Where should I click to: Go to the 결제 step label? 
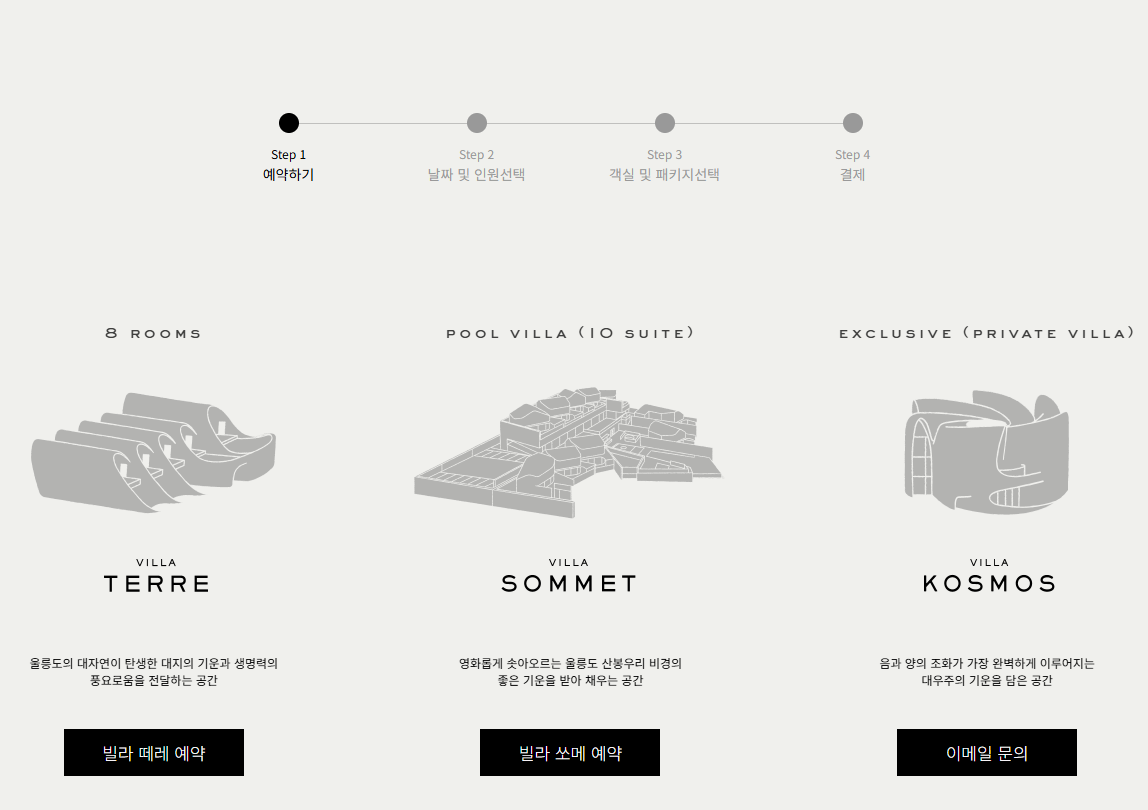[852, 175]
